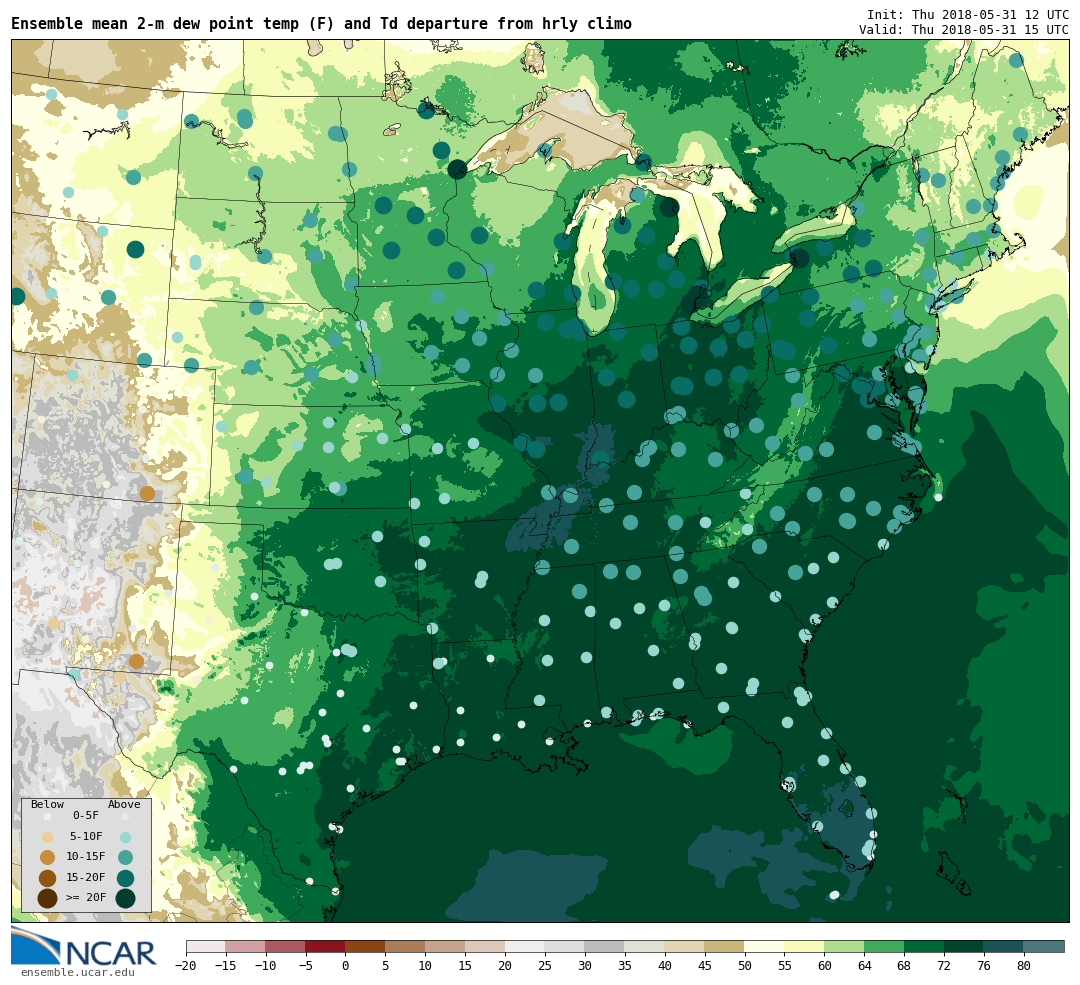Click the gray colorbar swatch between 30 and 35
This screenshot has height=985, width=1080.
pyautogui.click(x=605, y=946)
